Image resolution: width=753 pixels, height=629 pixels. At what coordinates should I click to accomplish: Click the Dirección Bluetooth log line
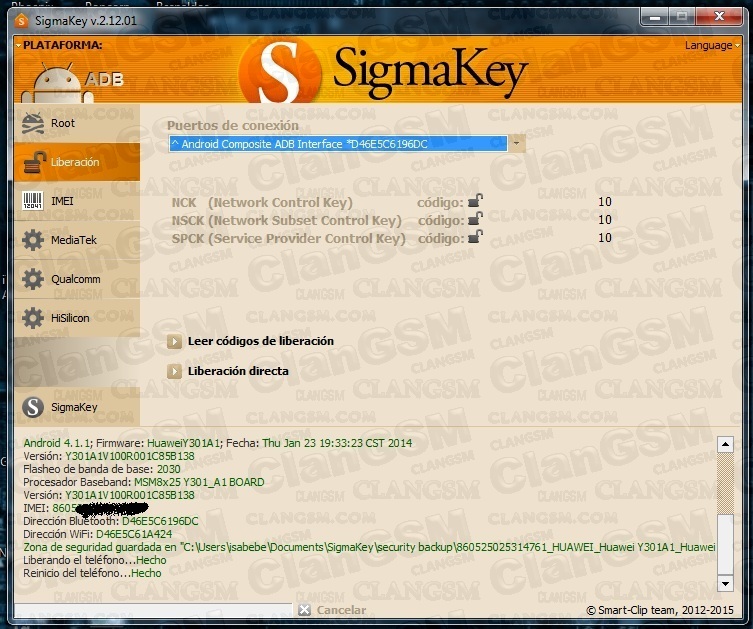[x=111, y=521]
